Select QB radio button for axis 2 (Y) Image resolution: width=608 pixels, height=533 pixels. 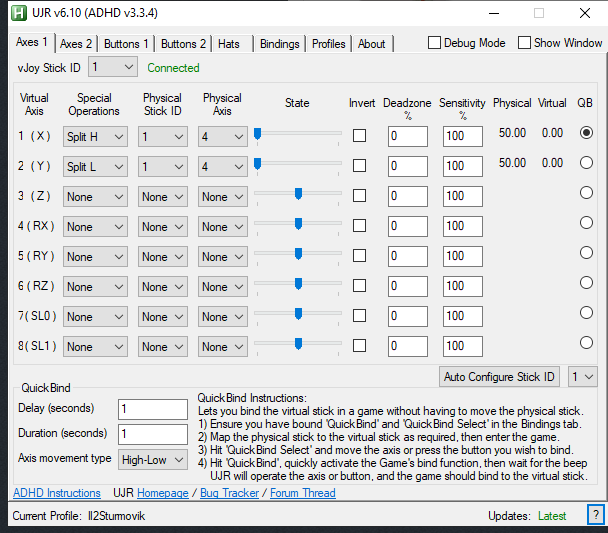[586, 162]
